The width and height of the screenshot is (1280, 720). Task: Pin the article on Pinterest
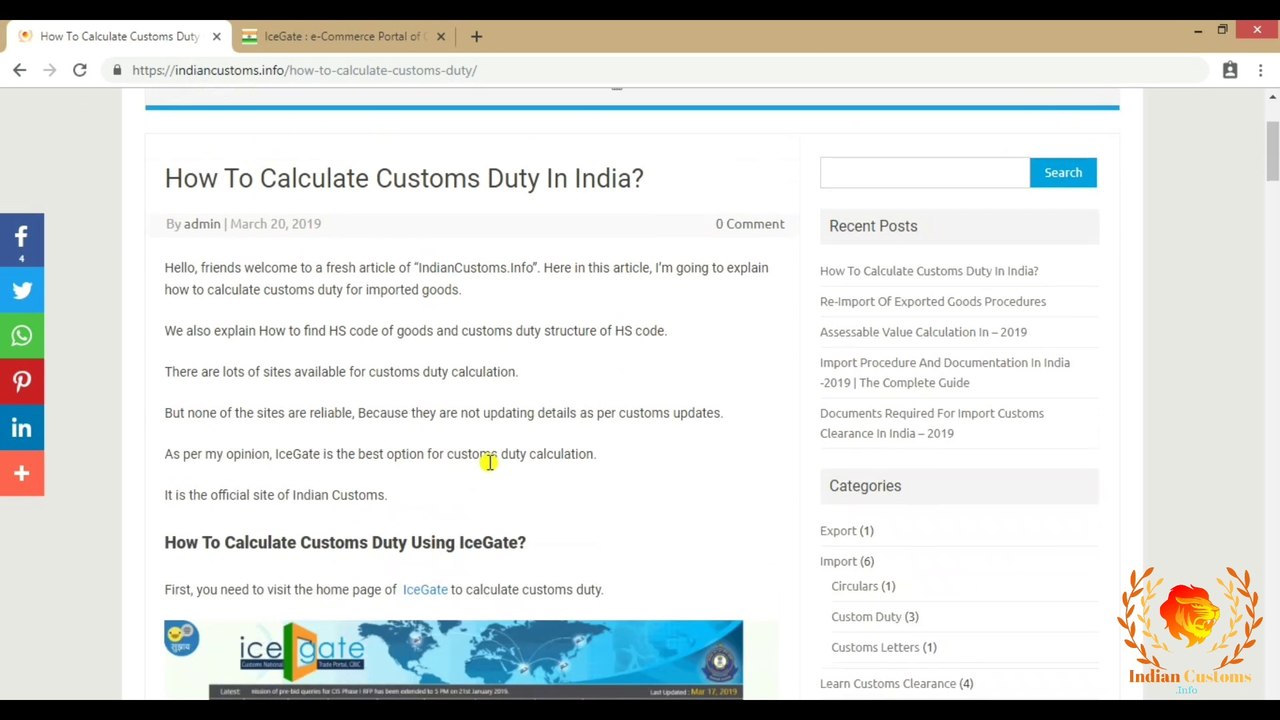click(22, 382)
